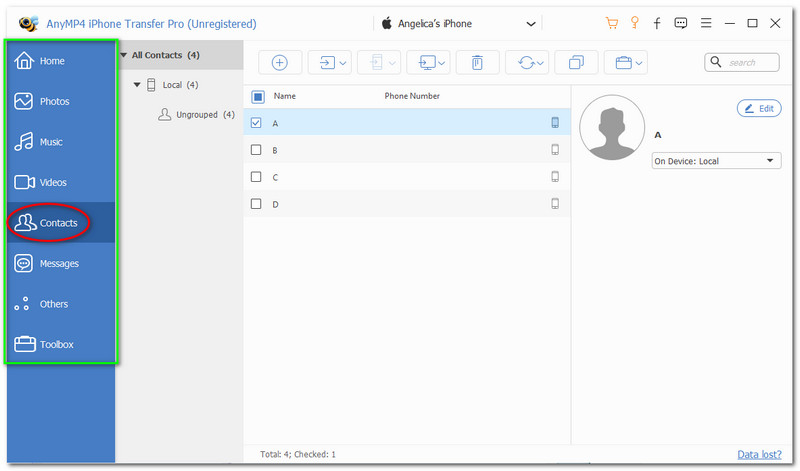Screen dimensions: 800x471
Task: Open the Data lost? link
Action: 759,454
